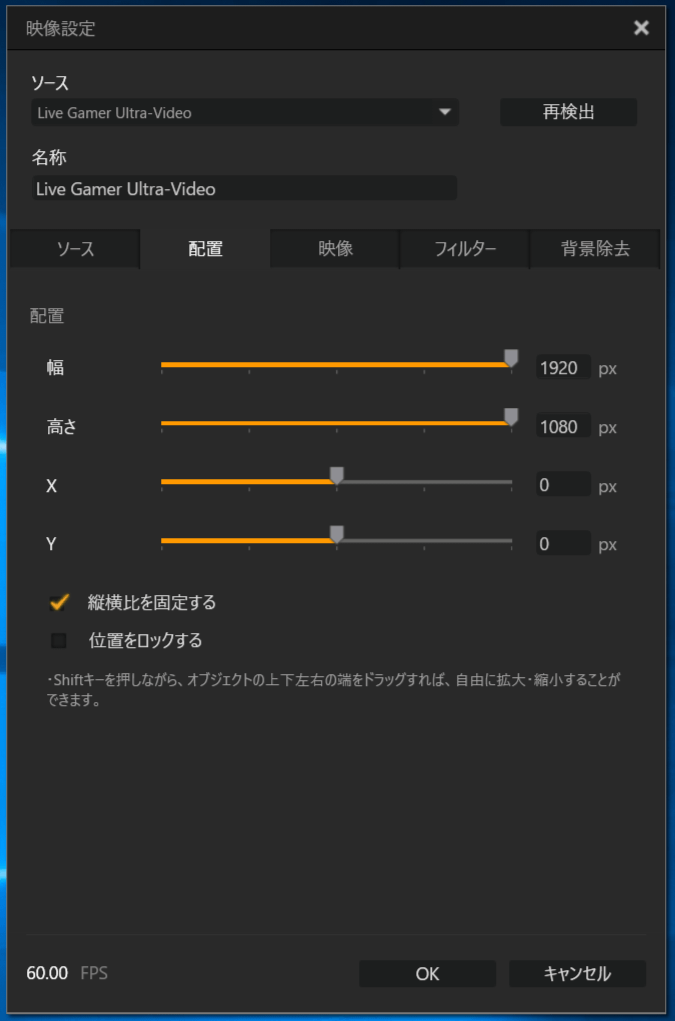Click the 幅 slider handle
Image resolution: width=675 pixels, height=1021 pixels.
pos(511,359)
